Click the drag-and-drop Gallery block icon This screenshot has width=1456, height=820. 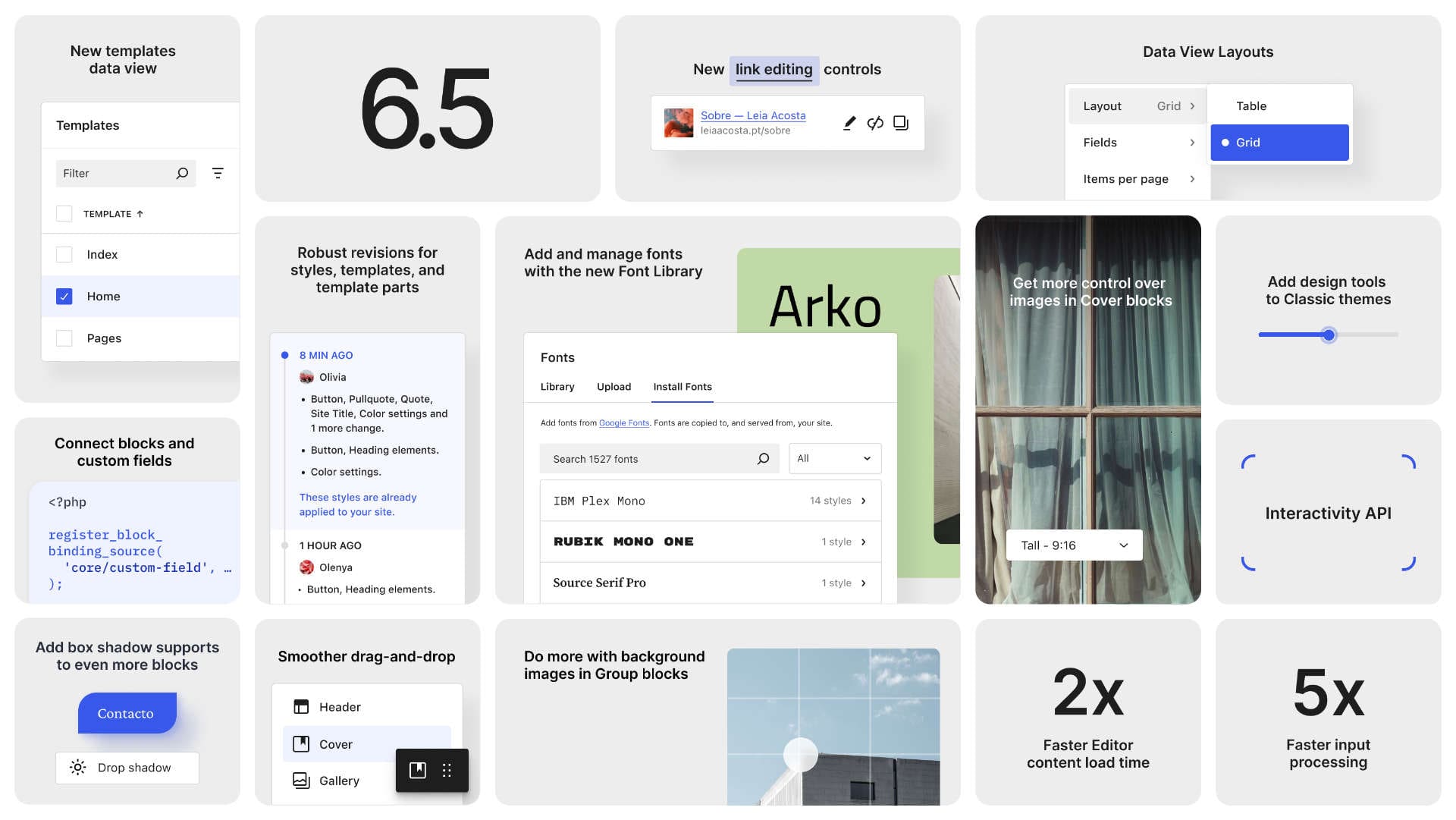[x=301, y=779]
